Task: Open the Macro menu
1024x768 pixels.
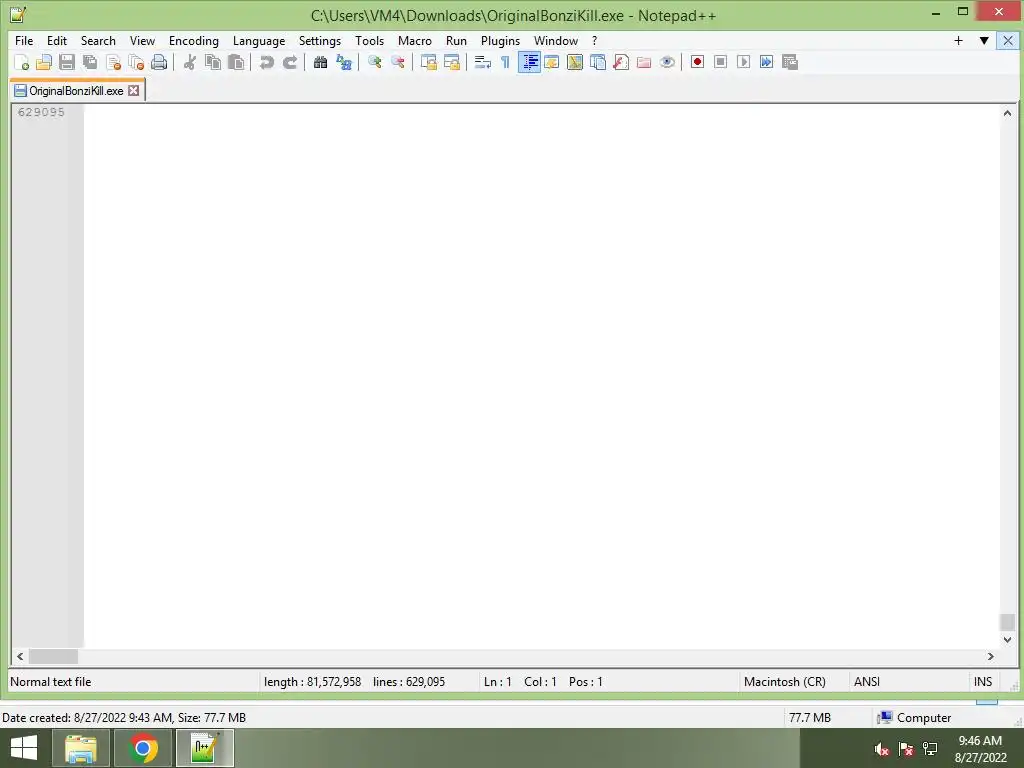Action: pyautogui.click(x=415, y=40)
